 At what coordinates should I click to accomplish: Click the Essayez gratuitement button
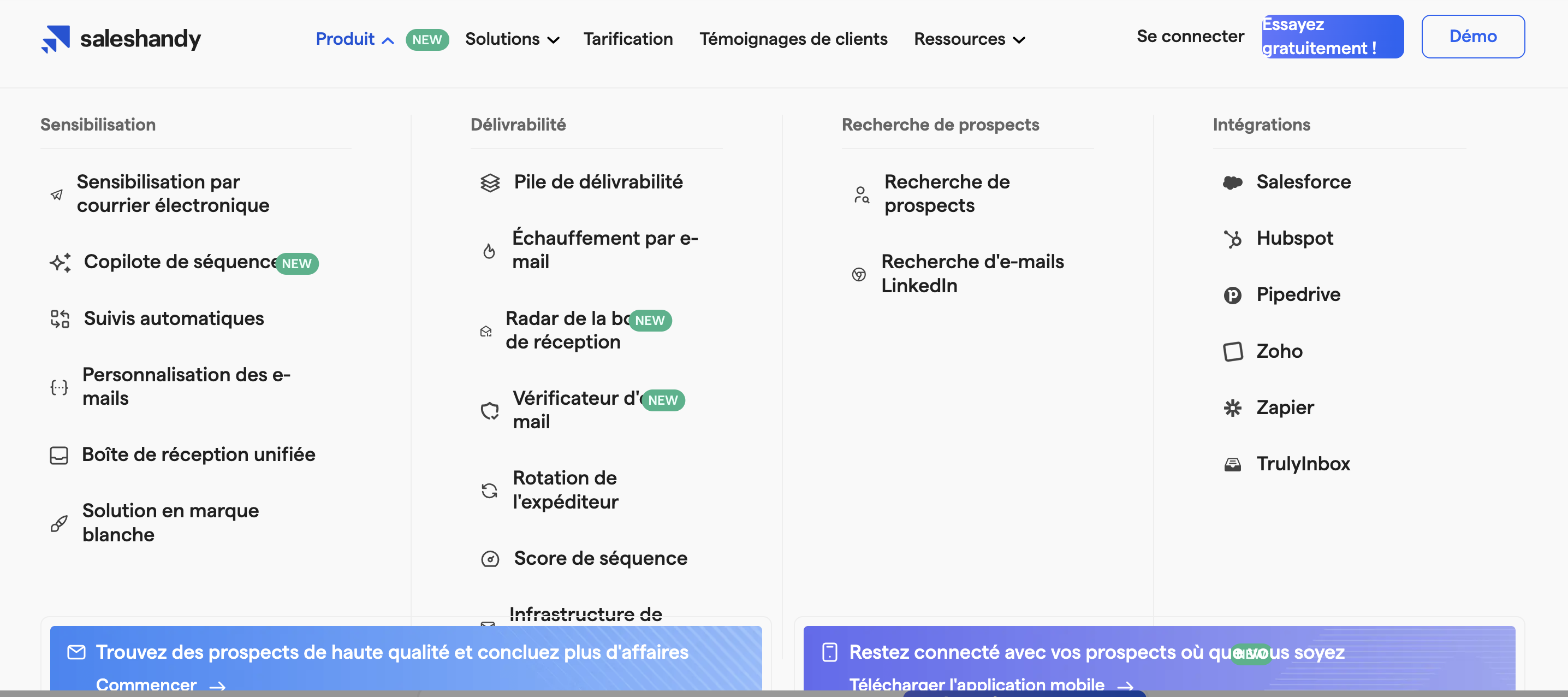pyautogui.click(x=1333, y=37)
